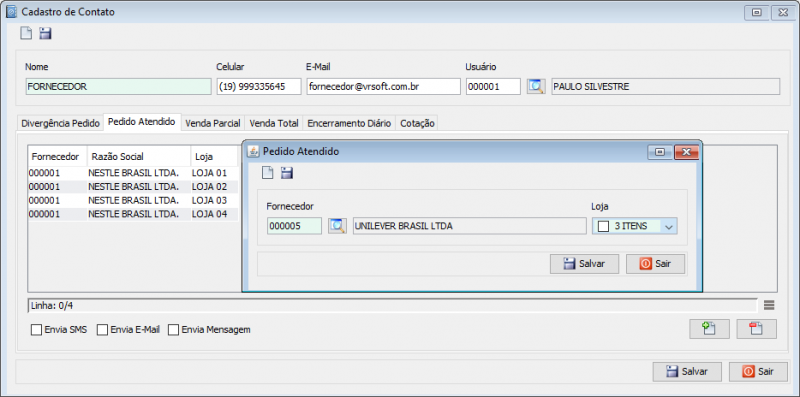Screen dimensions: 800x397
Task: Click the PAULO SILVESTRE name field
Action: (666, 87)
